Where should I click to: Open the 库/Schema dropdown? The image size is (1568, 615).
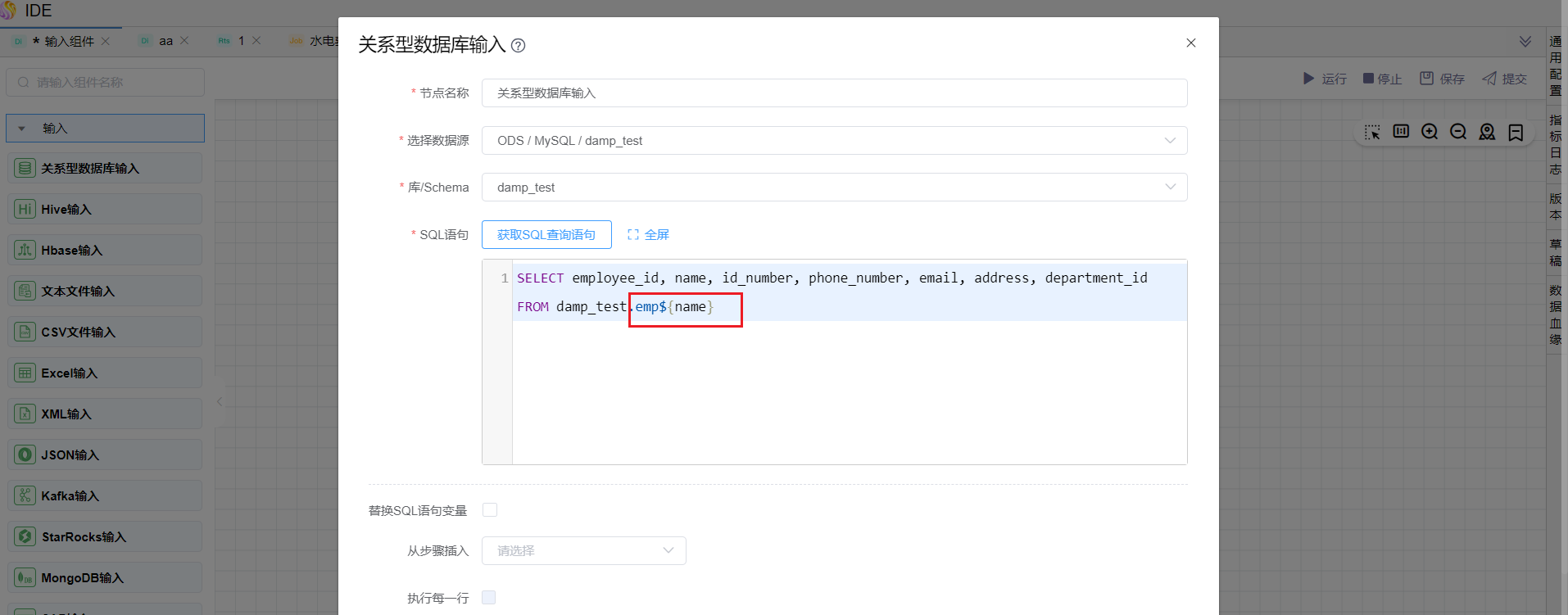(x=834, y=188)
